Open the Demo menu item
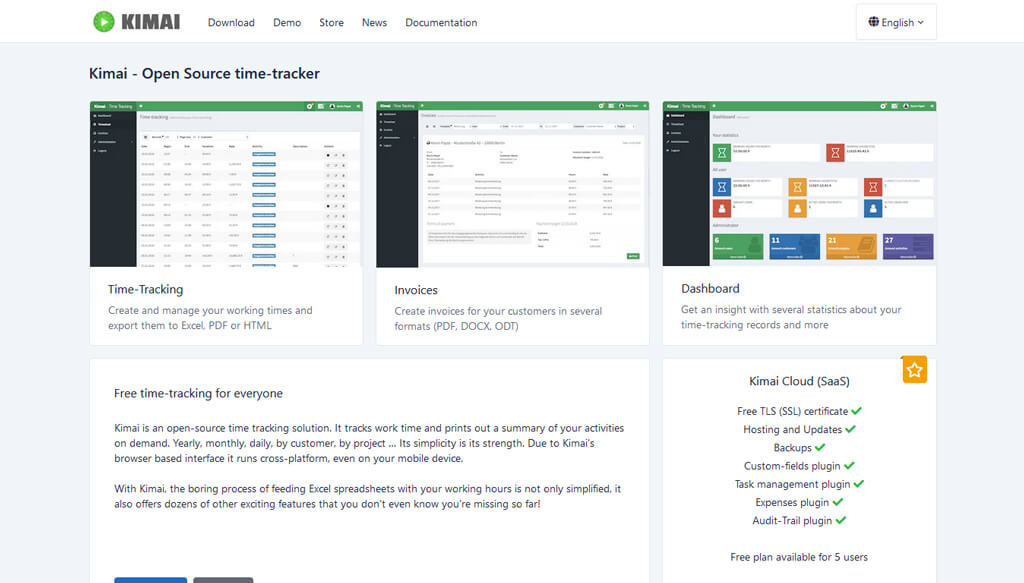 tap(287, 22)
